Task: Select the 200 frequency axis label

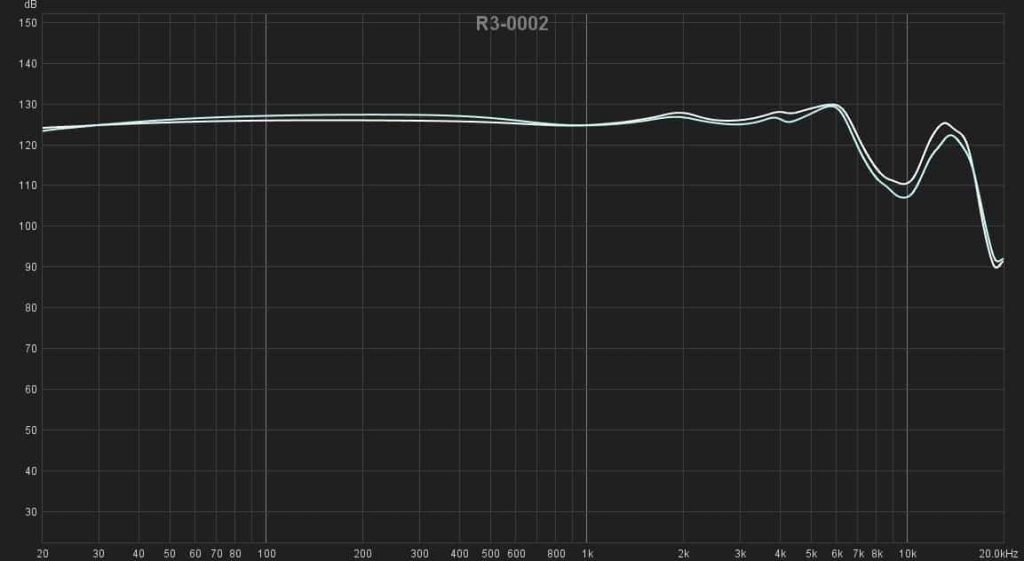Action: tap(362, 554)
